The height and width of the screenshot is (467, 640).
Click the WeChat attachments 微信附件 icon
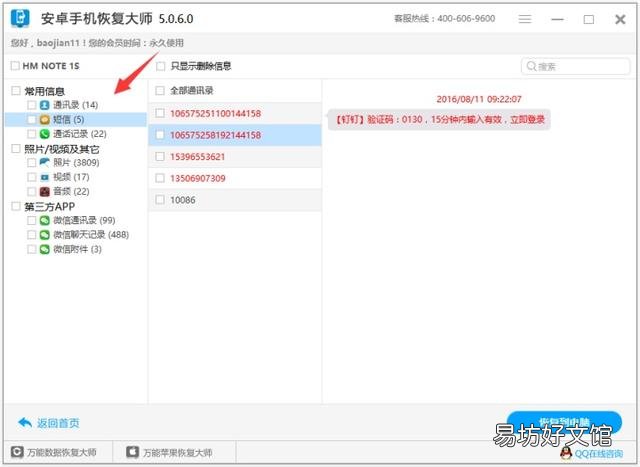tap(44, 249)
